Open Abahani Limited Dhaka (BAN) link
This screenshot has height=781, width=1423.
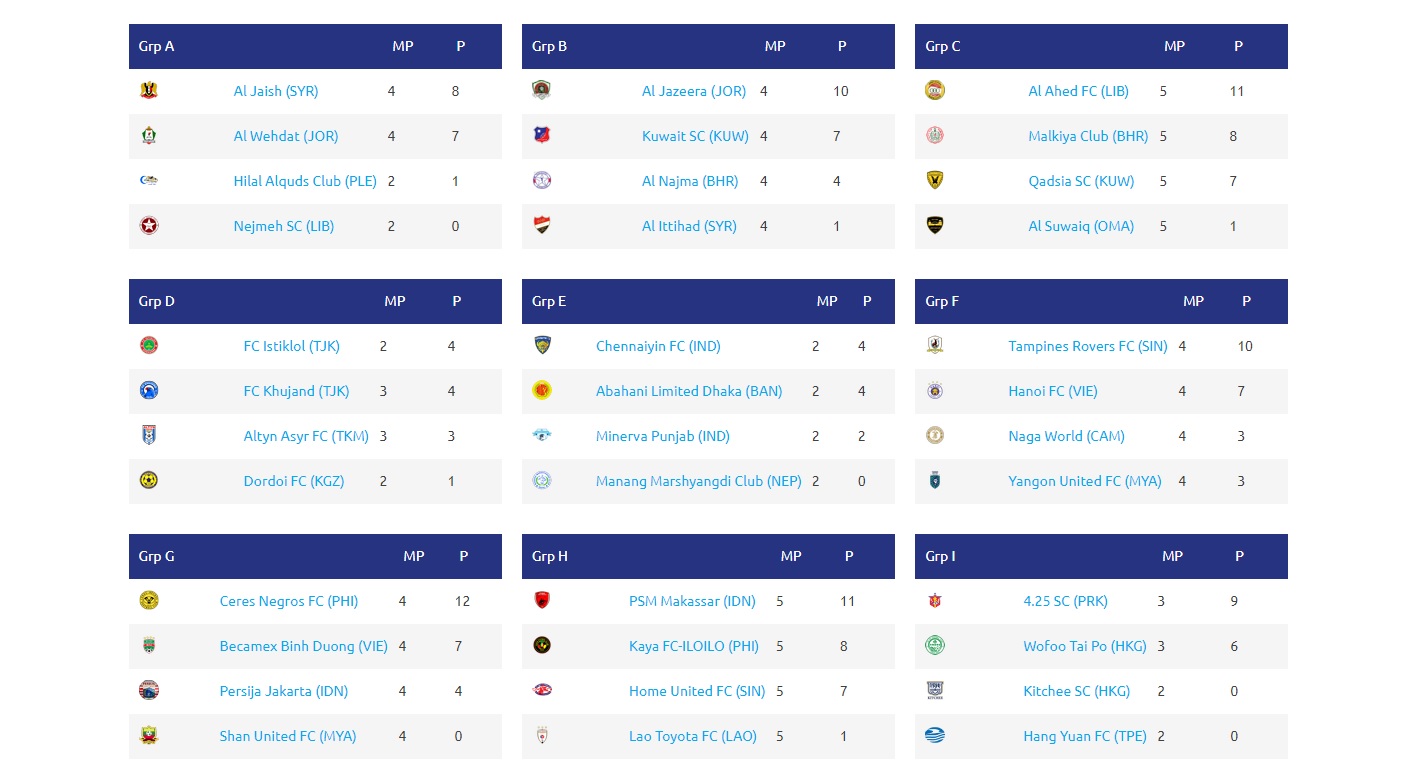tap(689, 391)
